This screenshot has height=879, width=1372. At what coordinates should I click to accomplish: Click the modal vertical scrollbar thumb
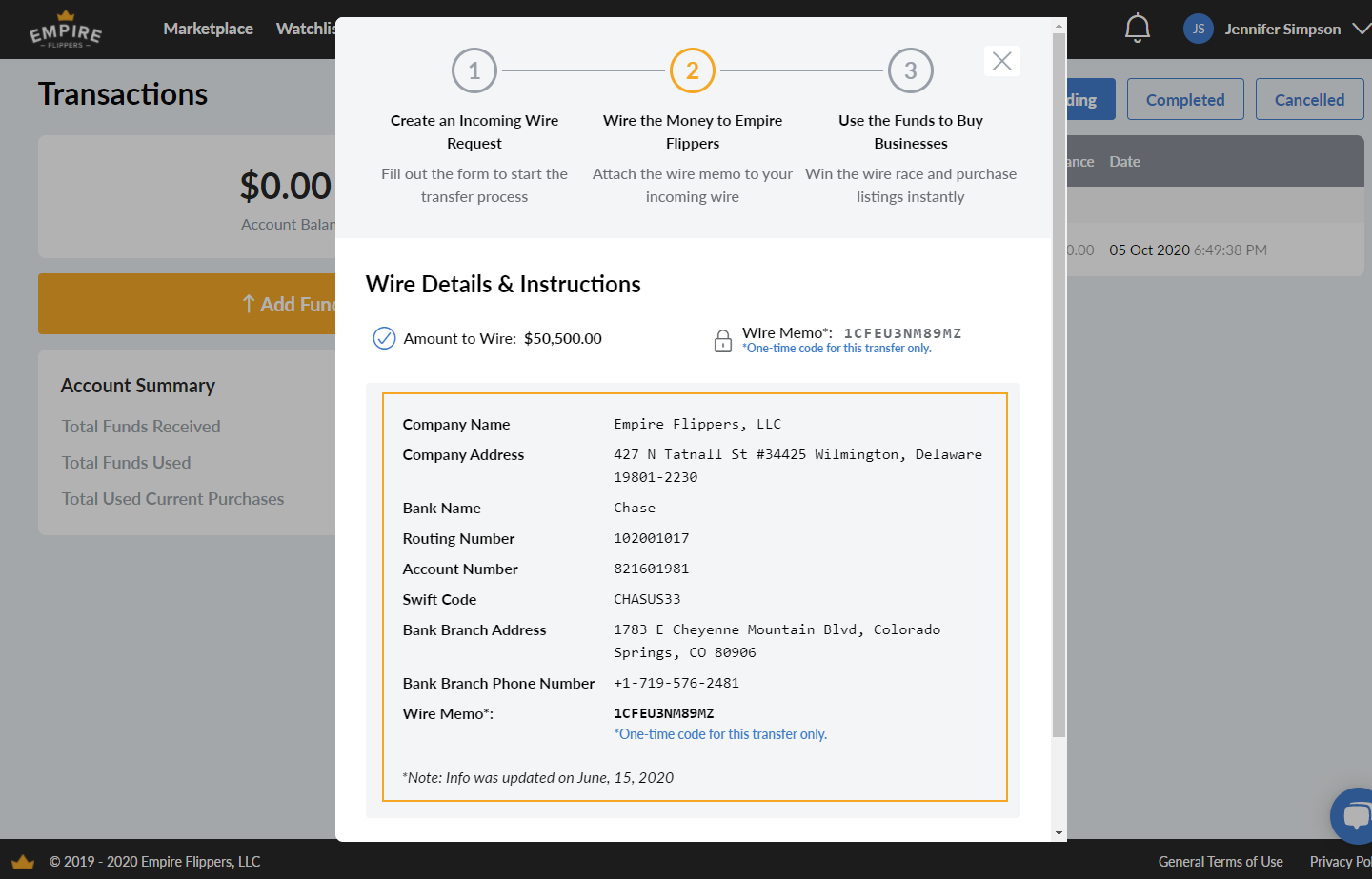(x=1059, y=385)
